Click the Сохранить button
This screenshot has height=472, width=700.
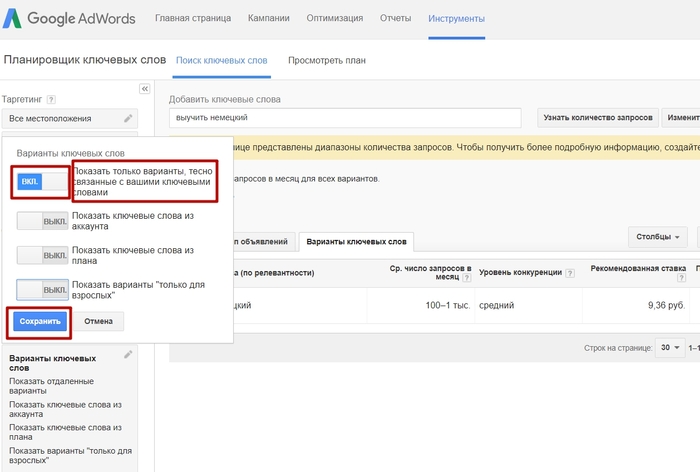point(41,321)
